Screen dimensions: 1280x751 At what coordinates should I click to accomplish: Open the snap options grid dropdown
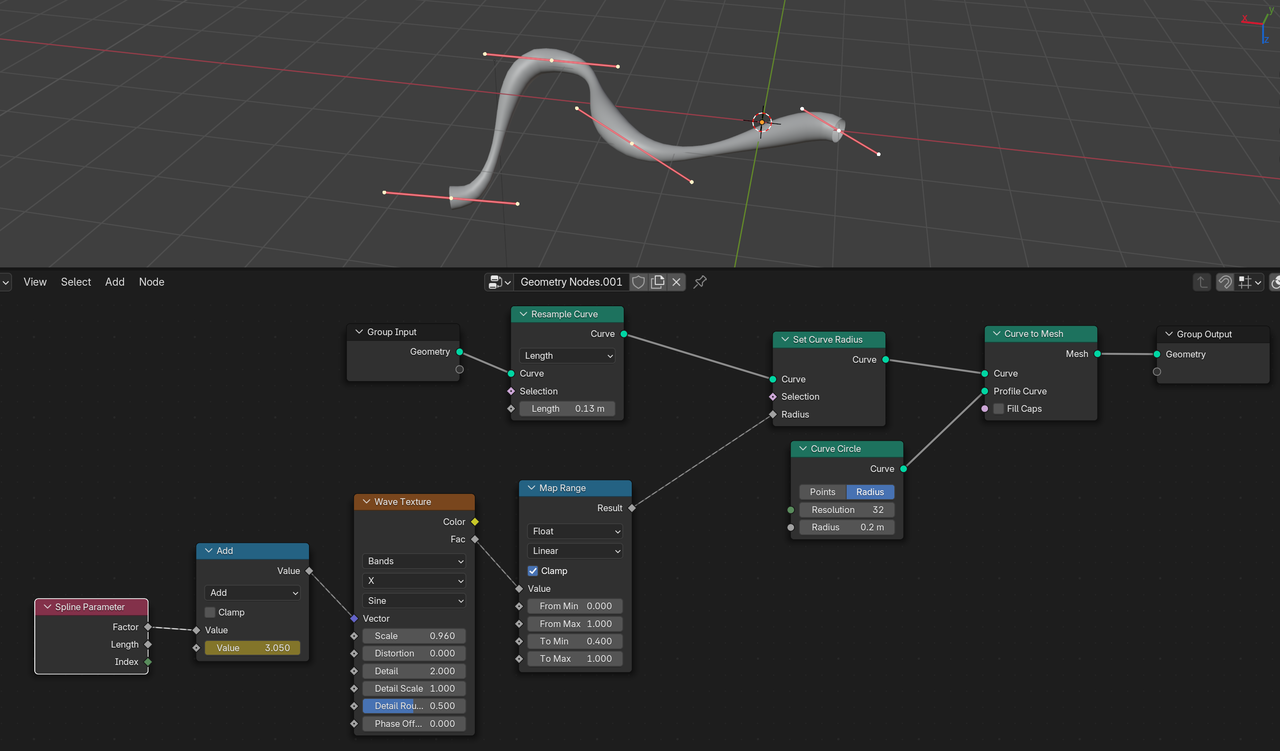point(1250,282)
